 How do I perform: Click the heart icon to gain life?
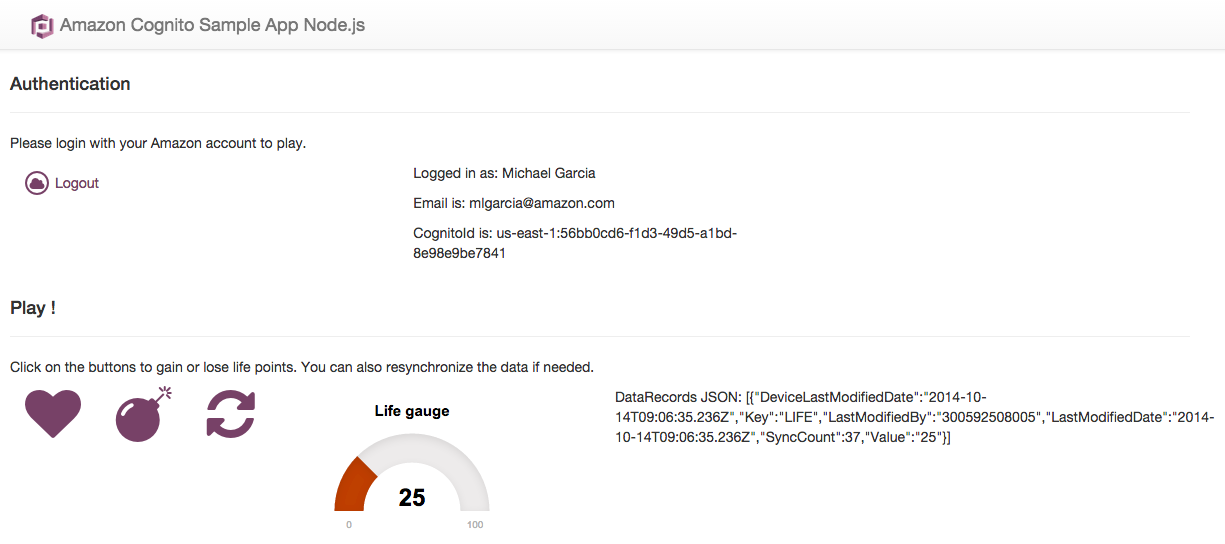[x=53, y=413]
